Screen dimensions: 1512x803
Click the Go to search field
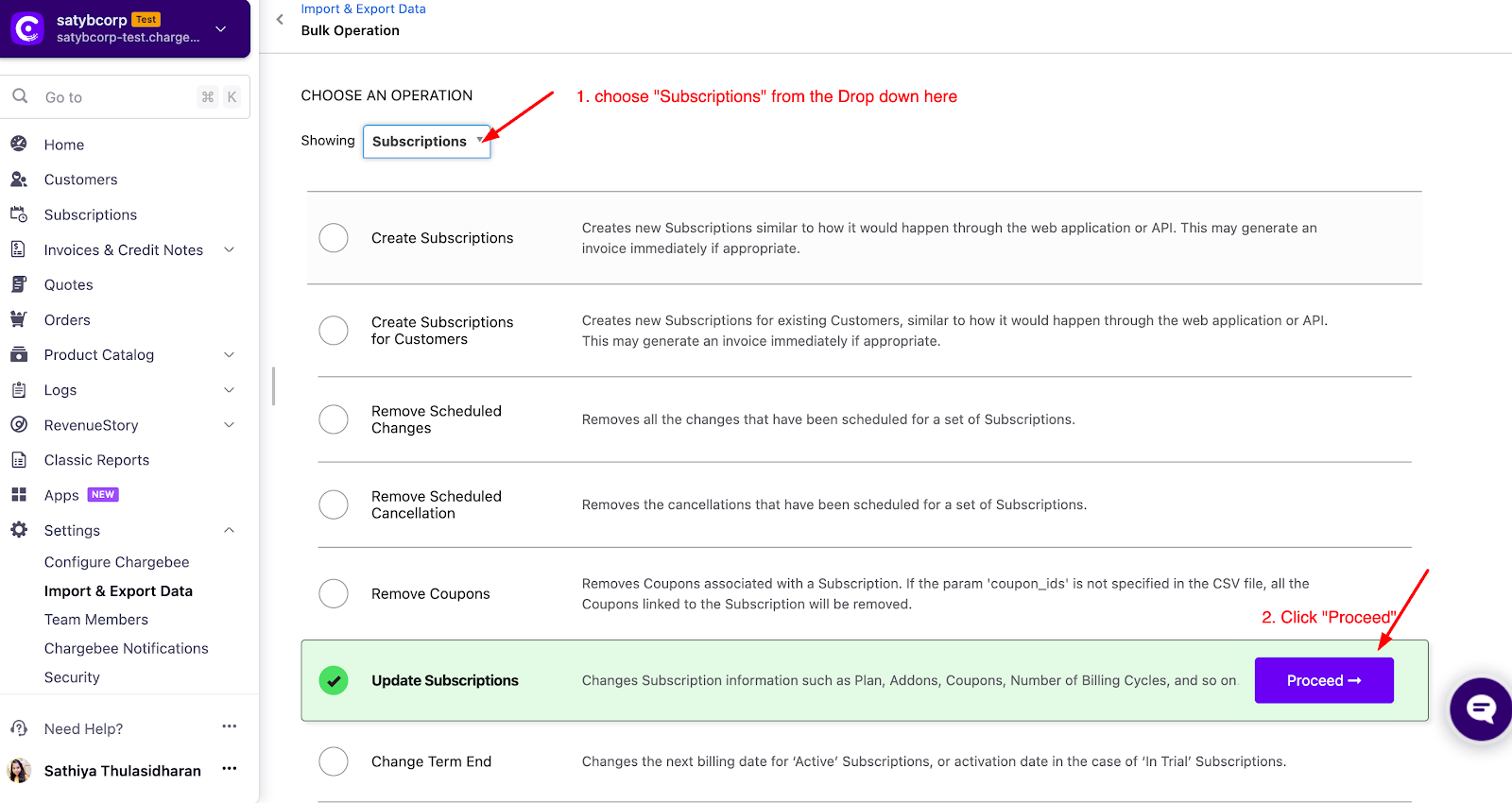tap(126, 96)
